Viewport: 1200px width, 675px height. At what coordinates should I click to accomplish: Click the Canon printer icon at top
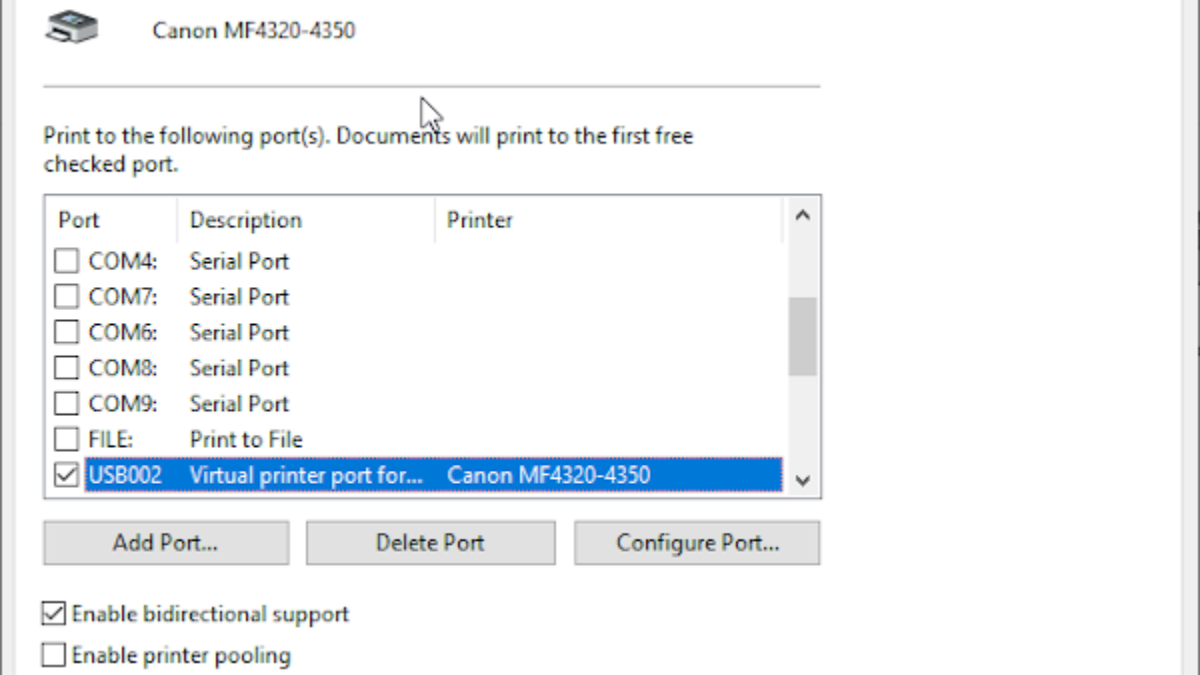pos(72,26)
